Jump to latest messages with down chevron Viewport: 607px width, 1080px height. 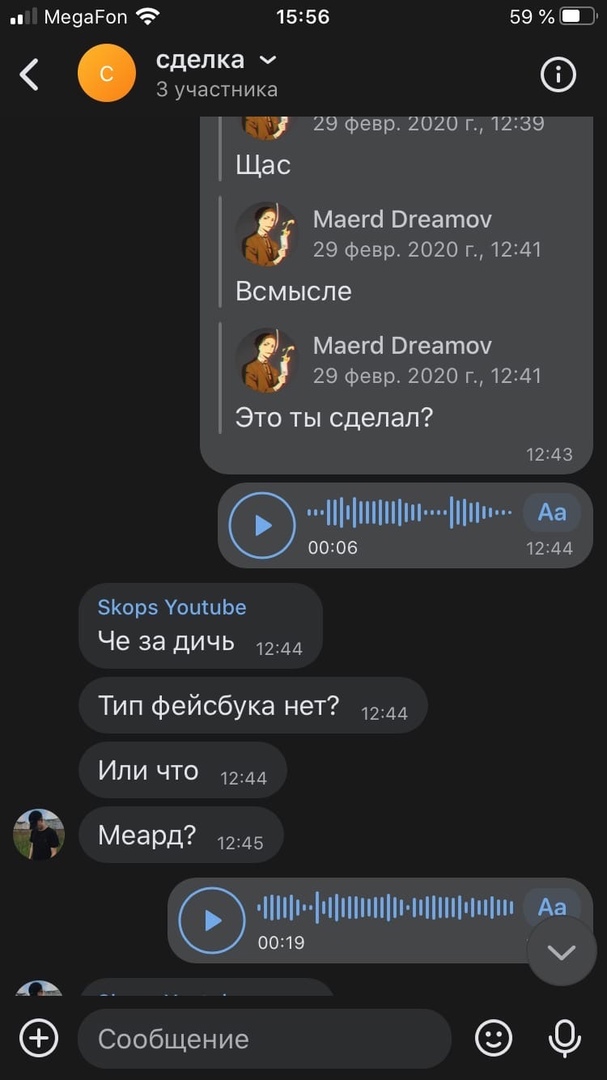[562, 953]
